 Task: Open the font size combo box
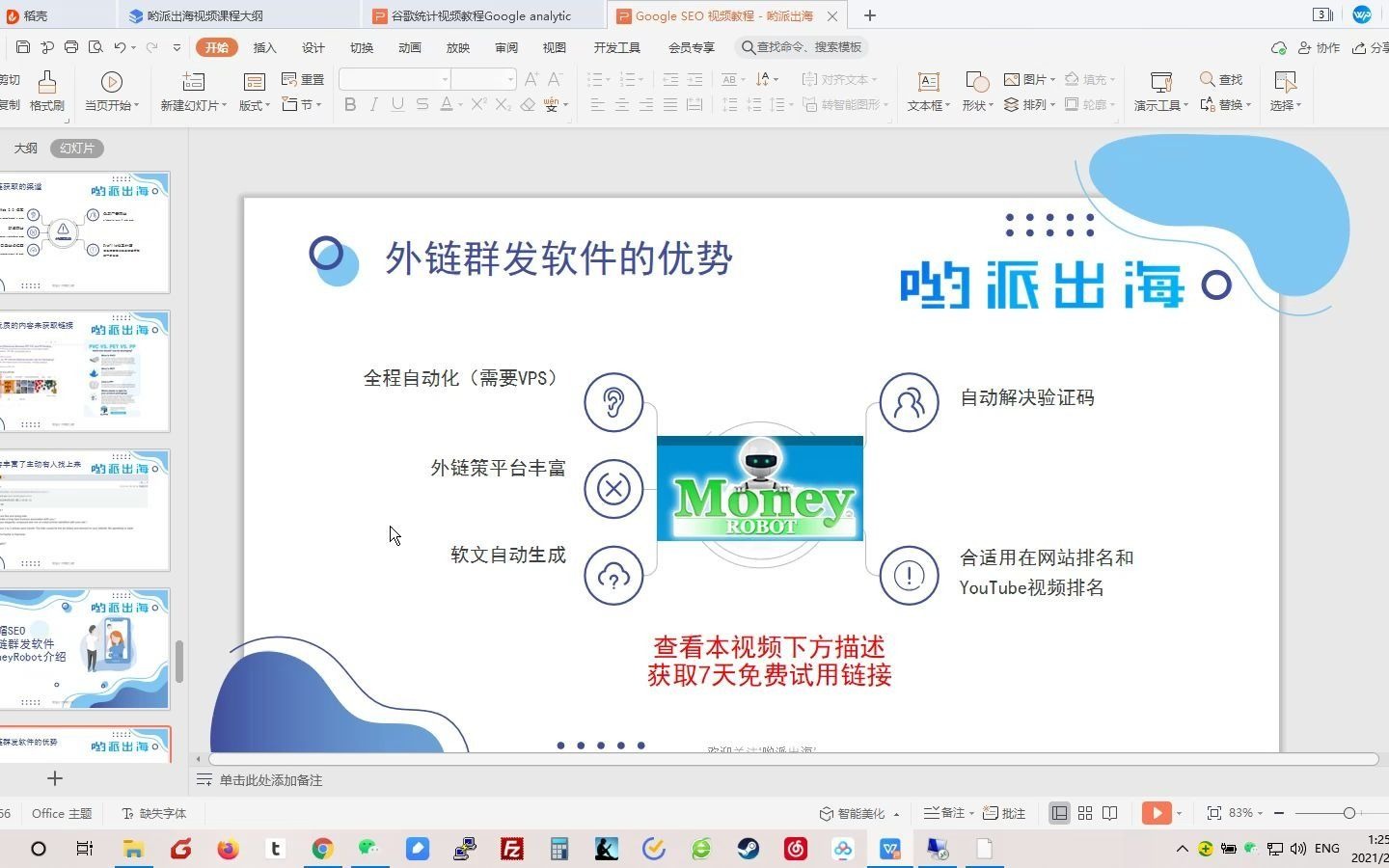pos(483,79)
